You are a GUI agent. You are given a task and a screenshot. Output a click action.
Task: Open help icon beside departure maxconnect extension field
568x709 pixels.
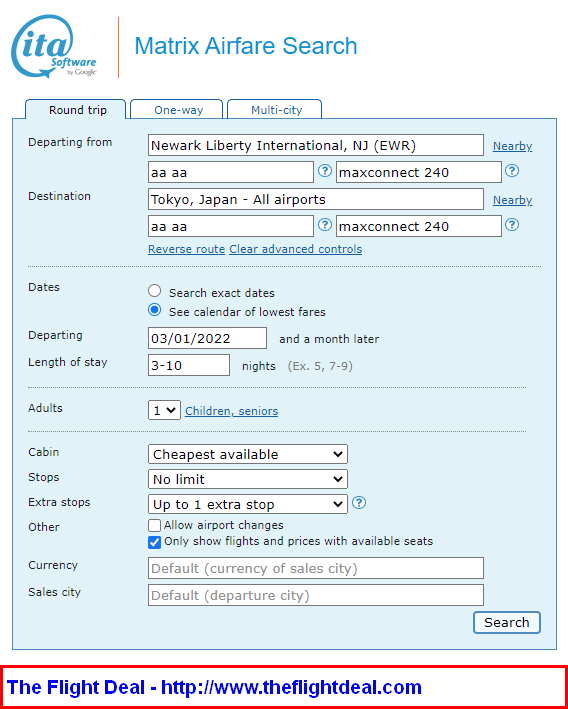point(512,171)
